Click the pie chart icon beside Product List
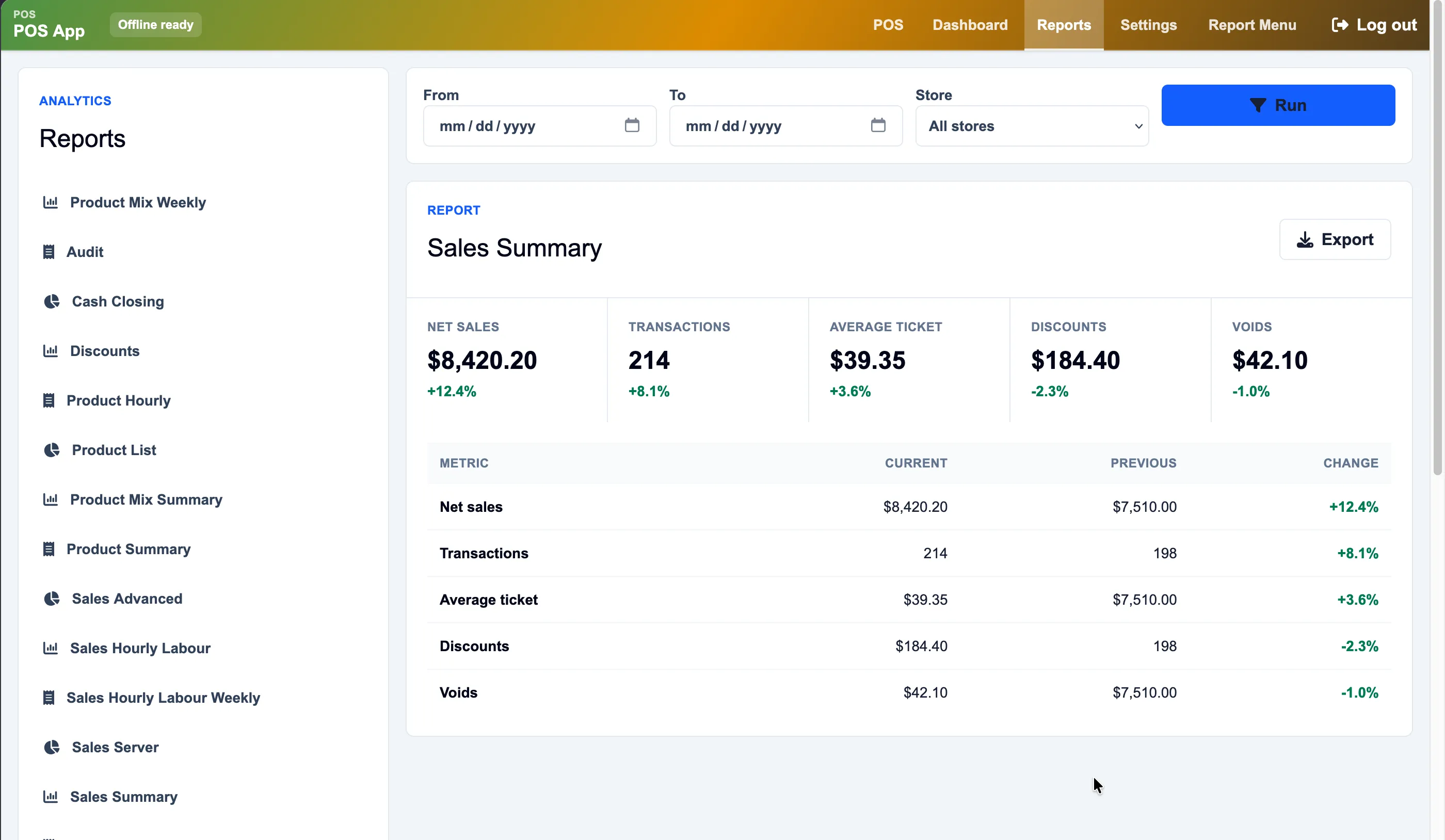This screenshot has height=840, width=1445. tap(52, 450)
